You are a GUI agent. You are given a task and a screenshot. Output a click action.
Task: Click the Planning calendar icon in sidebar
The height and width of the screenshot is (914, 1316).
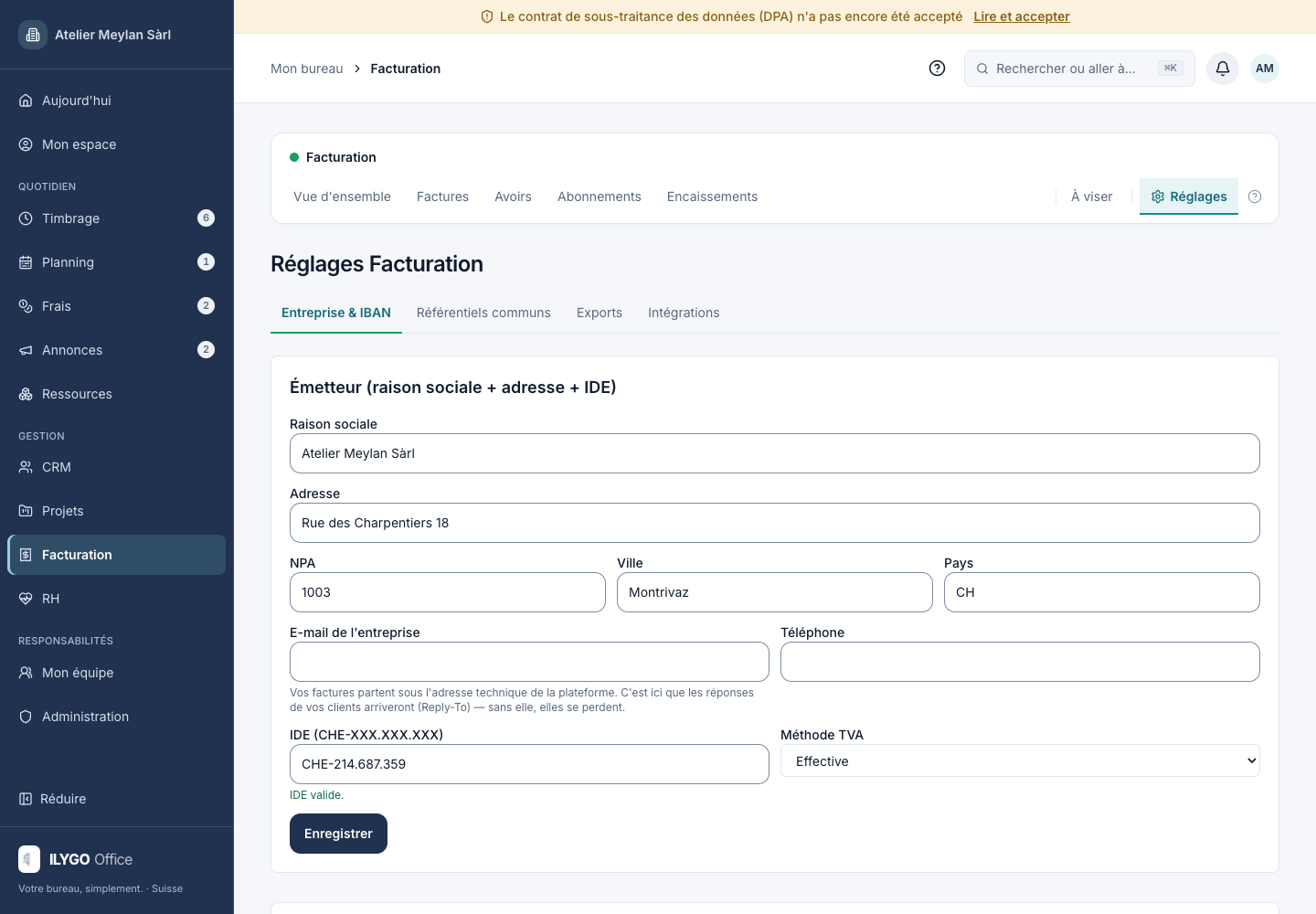click(26, 262)
